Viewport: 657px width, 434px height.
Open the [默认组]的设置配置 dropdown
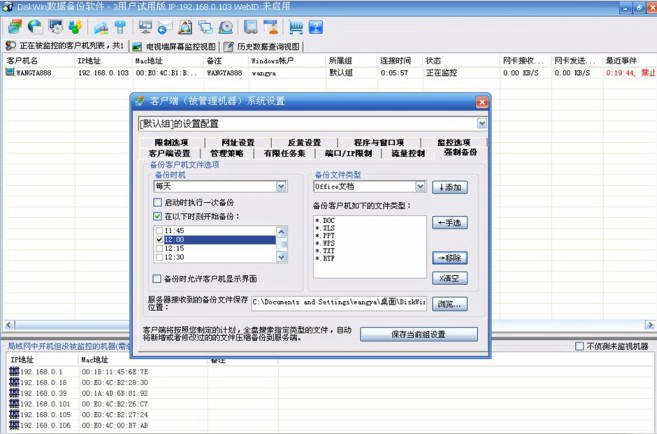coord(482,124)
